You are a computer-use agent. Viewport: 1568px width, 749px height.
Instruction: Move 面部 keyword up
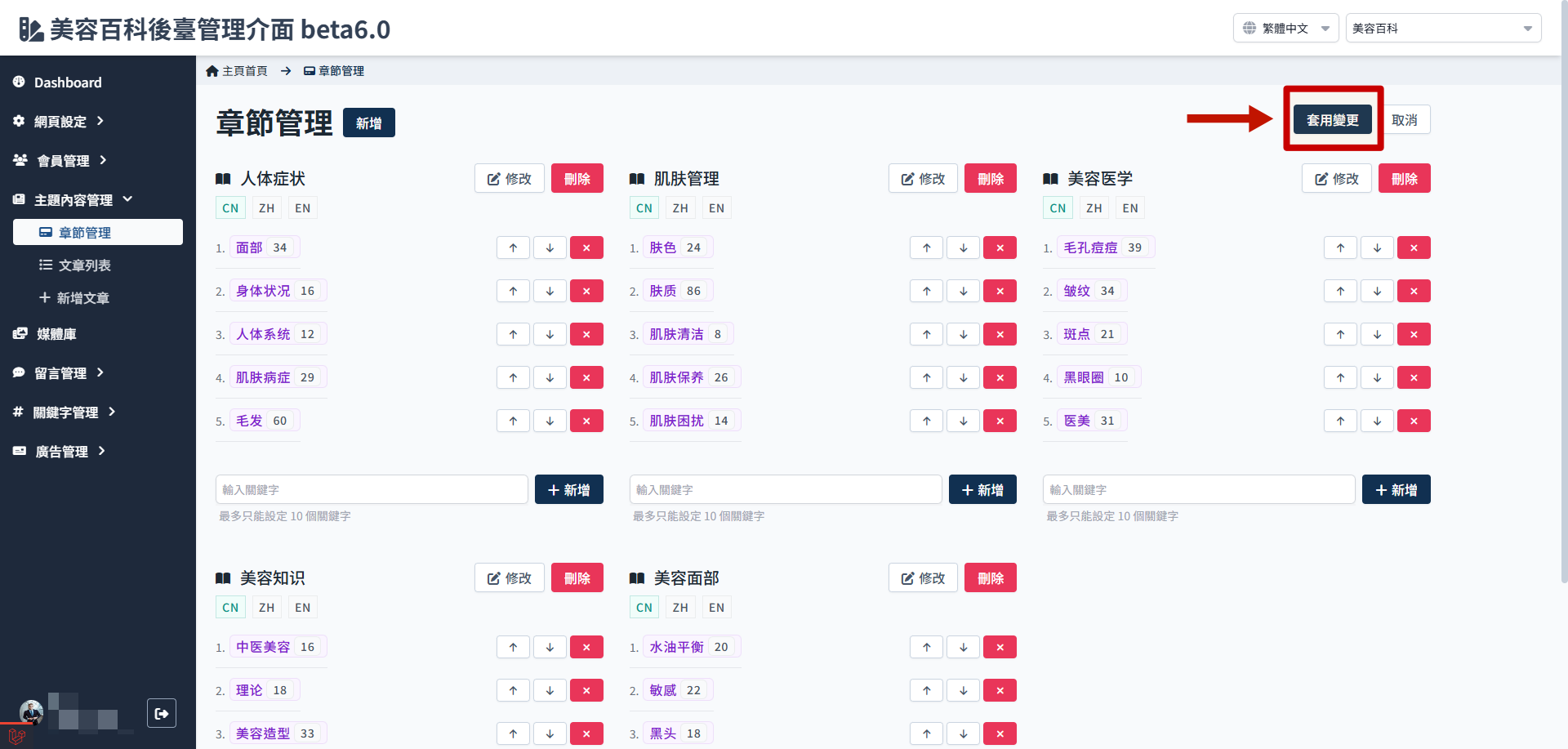click(x=513, y=247)
